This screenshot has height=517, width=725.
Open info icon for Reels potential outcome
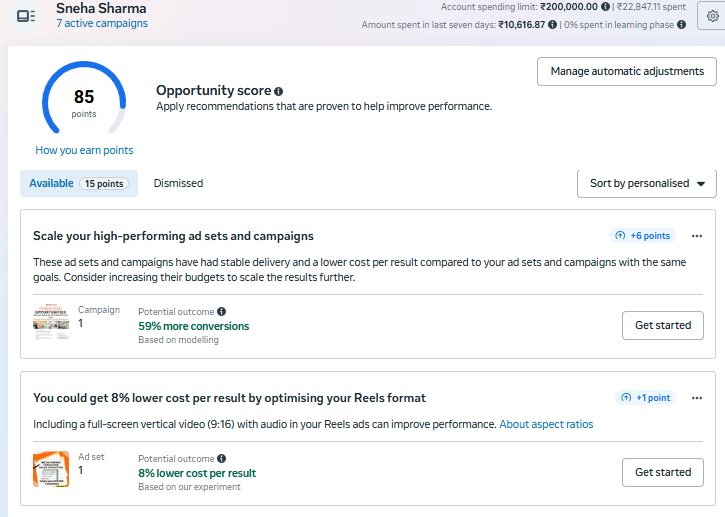pos(221,458)
